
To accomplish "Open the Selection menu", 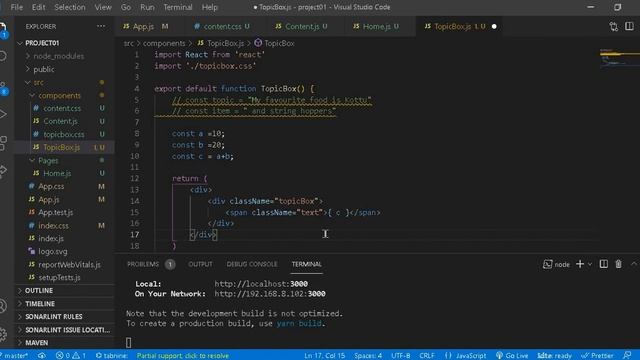I will click(70, 7).
